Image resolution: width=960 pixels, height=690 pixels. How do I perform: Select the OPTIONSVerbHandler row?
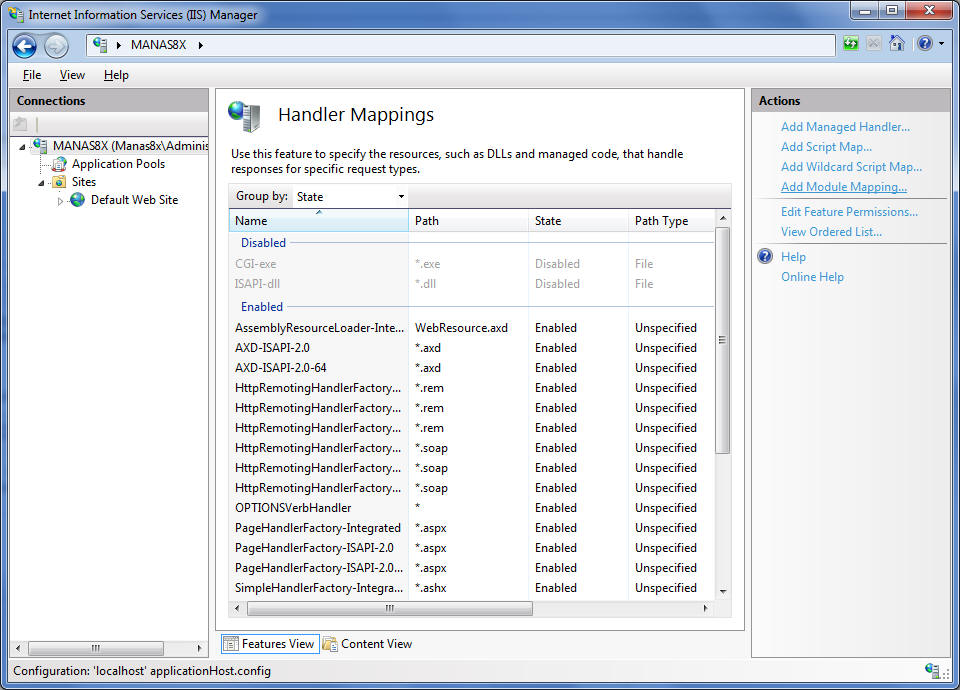point(471,508)
